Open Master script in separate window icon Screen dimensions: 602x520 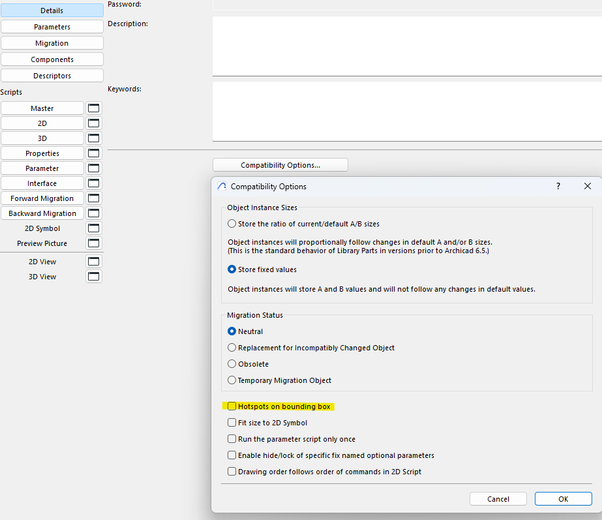(93, 108)
